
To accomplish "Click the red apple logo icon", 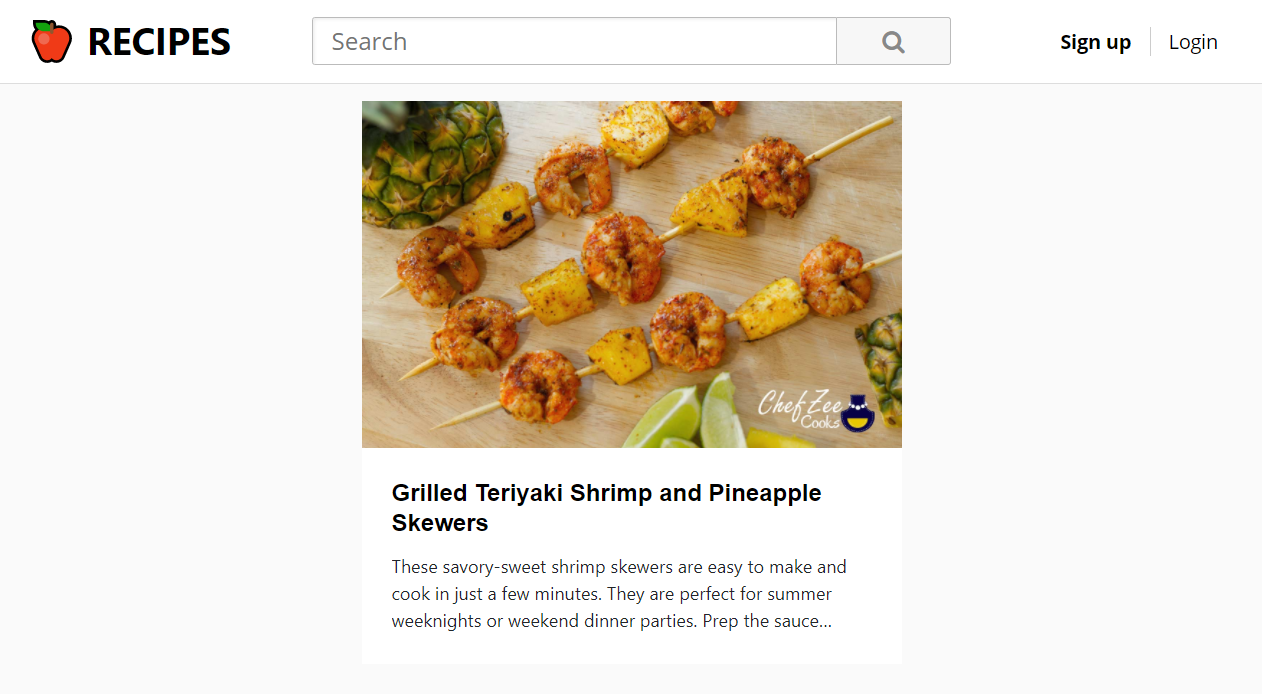I will tap(52, 41).
